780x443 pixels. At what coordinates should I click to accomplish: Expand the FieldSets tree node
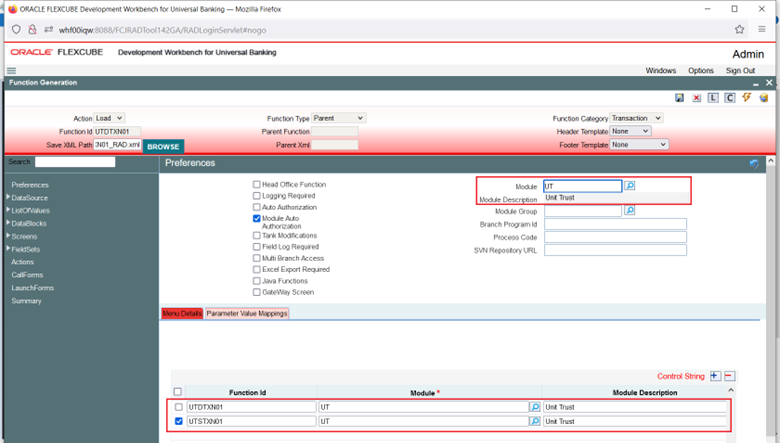(x=8, y=249)
